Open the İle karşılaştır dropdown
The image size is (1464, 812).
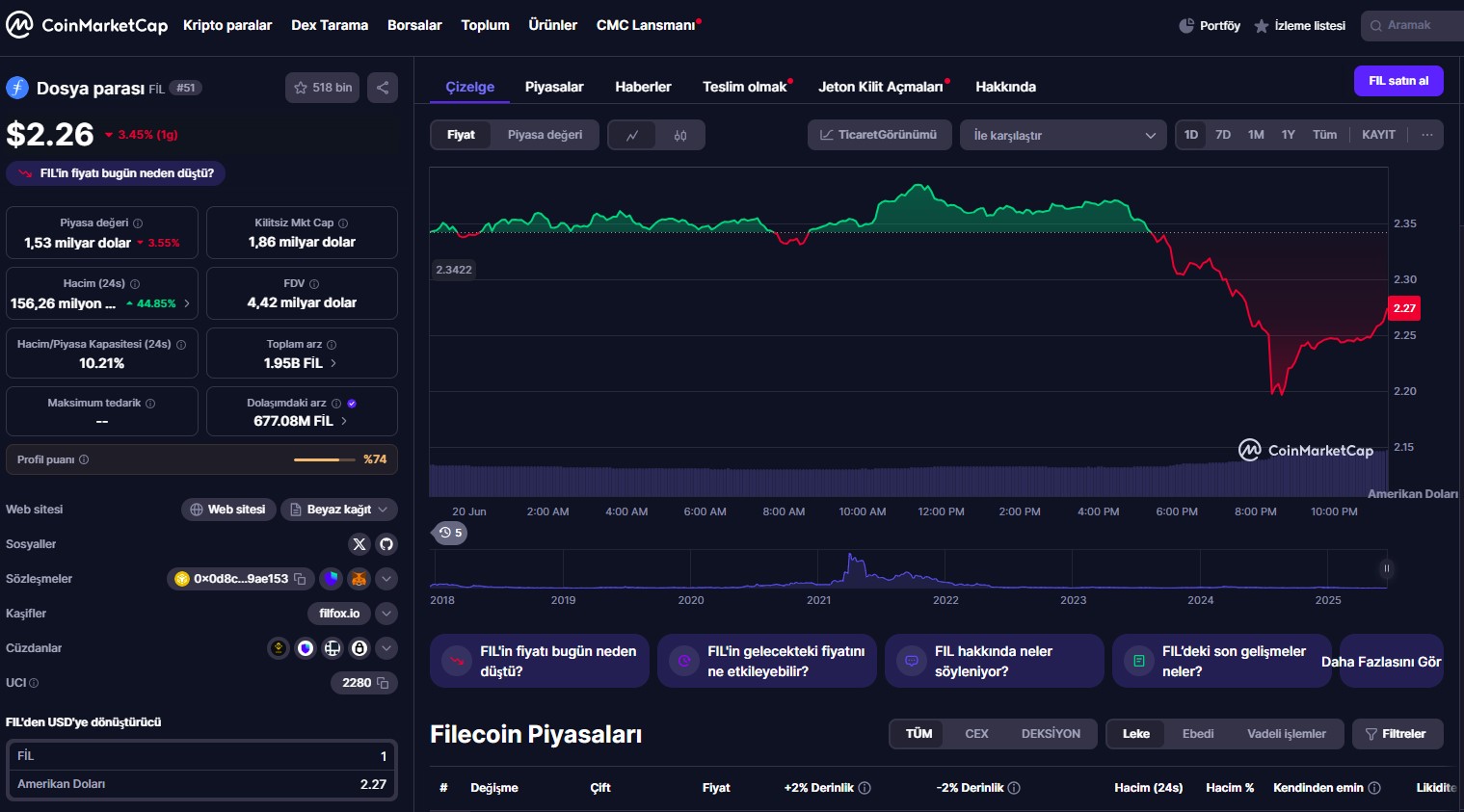(x=1063, y=136)
